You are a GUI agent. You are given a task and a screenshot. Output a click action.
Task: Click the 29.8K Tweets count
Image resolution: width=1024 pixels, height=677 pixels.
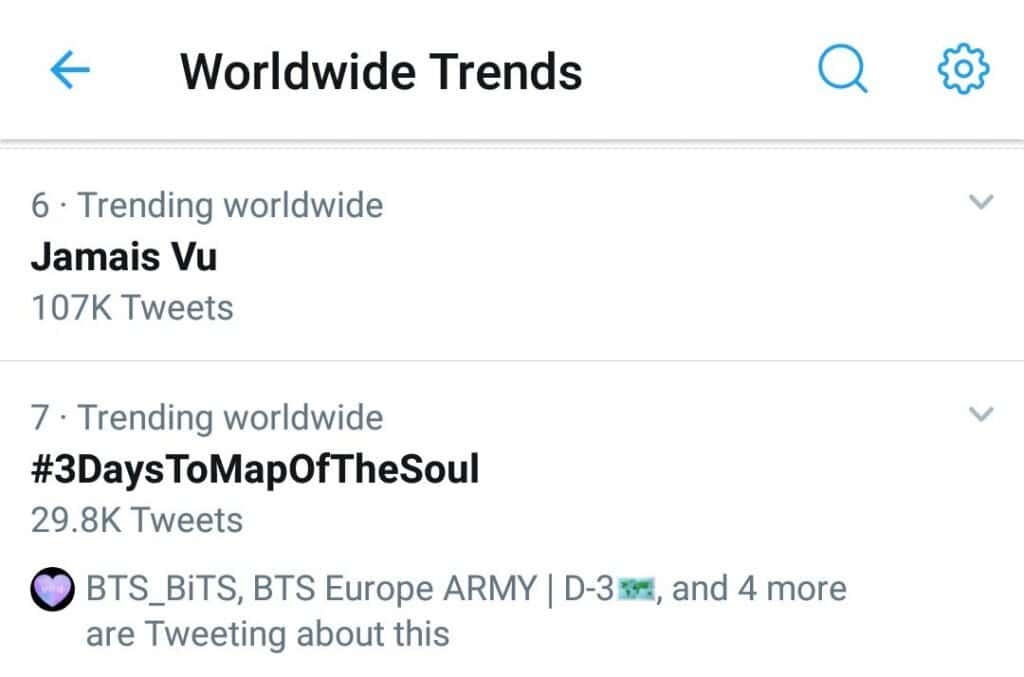pyautogui.click(x=137, y=520)
